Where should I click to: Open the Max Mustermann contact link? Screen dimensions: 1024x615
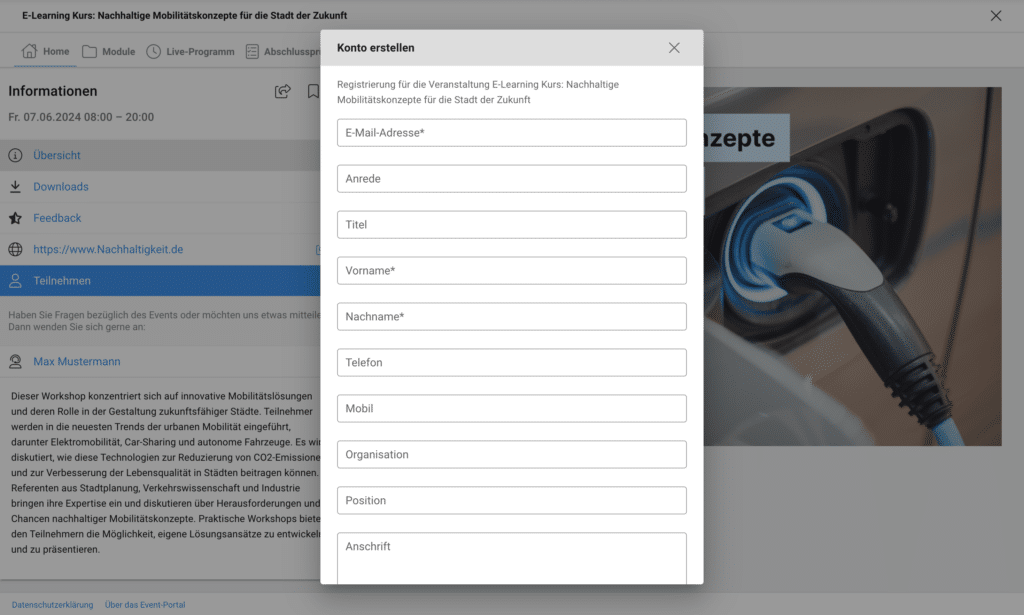click(76, 362)
